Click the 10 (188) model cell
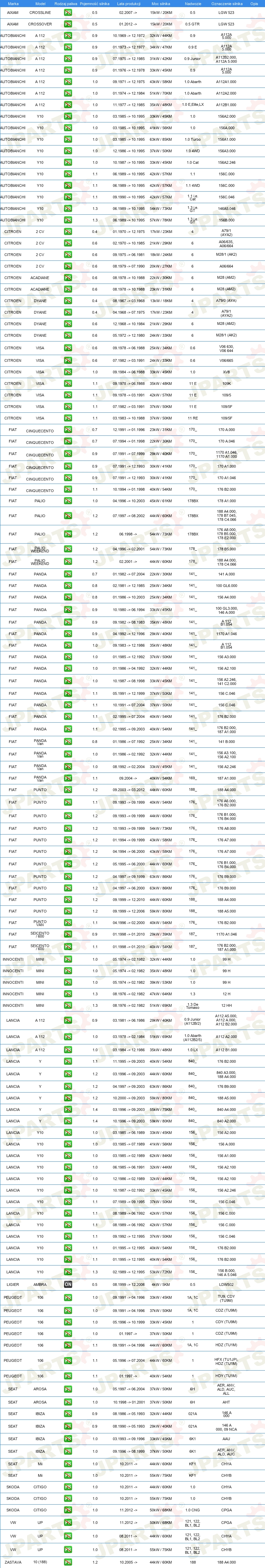 40,1562
